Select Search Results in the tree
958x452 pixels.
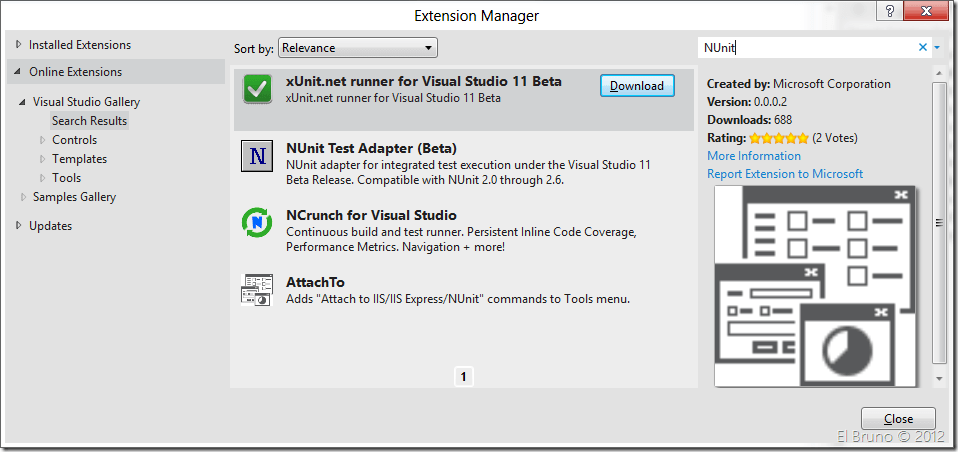pos(90,121)
